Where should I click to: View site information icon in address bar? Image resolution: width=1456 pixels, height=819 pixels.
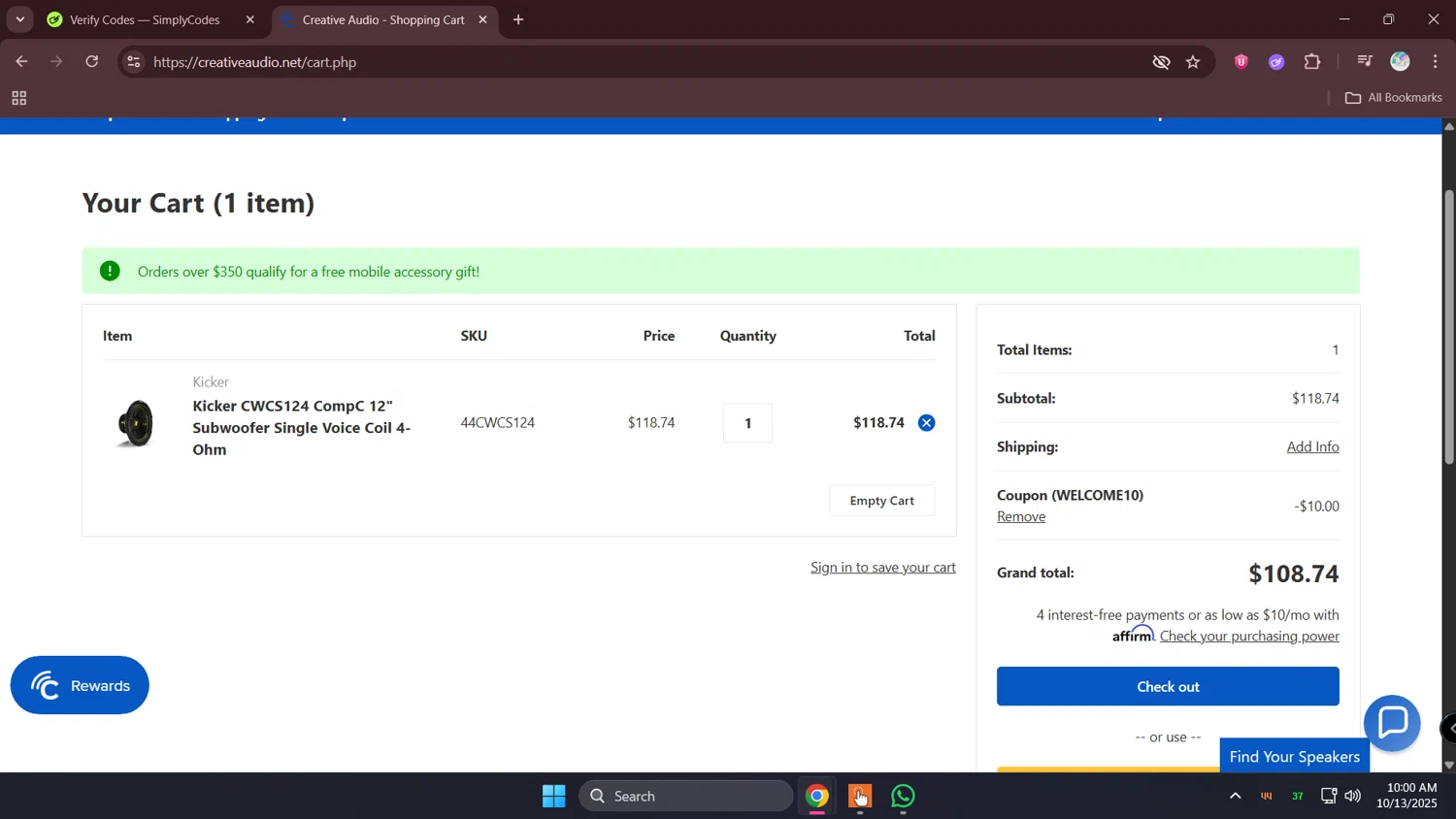click(134, 62)
